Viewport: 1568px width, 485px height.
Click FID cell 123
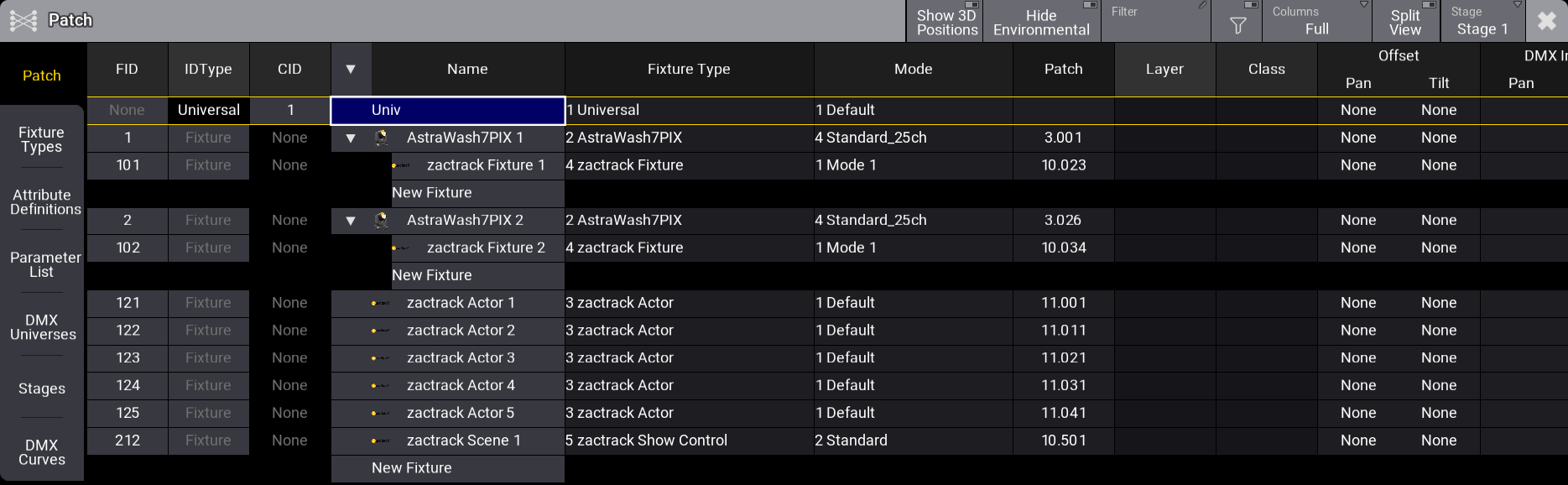(x=128, y=358)
